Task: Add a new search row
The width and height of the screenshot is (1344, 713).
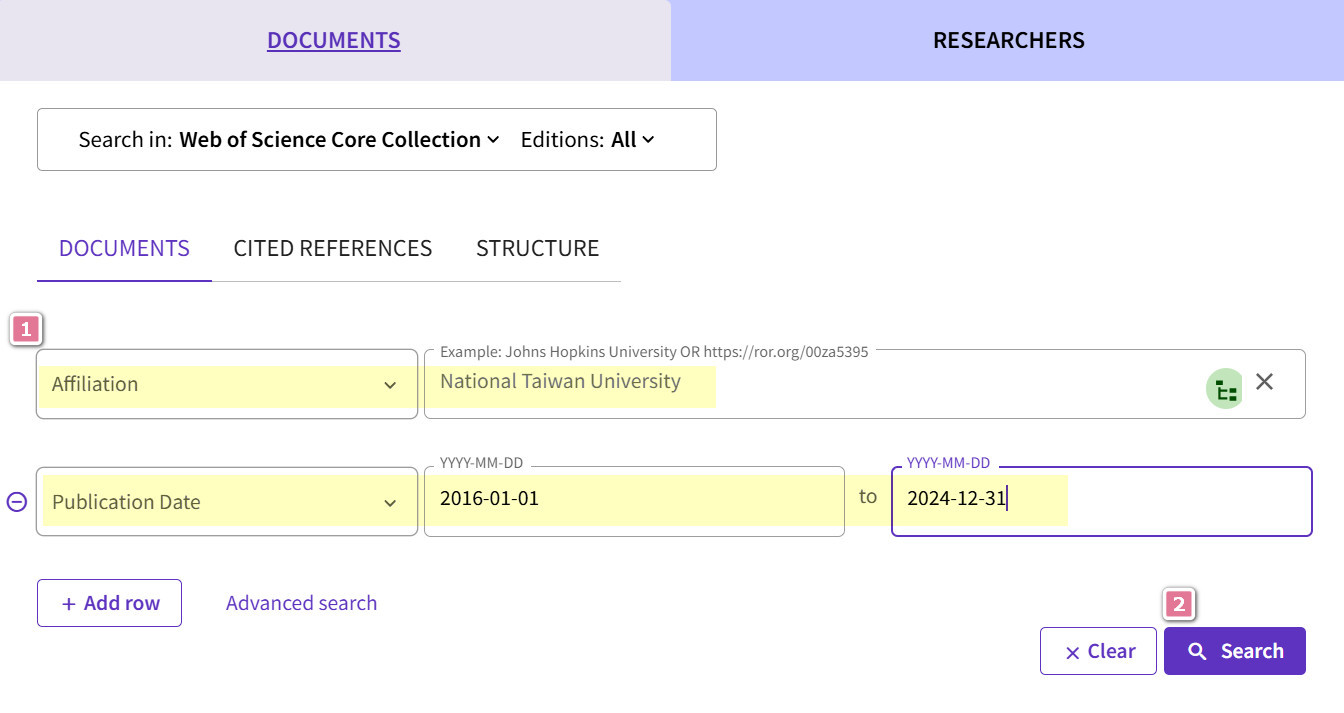Action: pyautogui.click(x=109, y=603)
